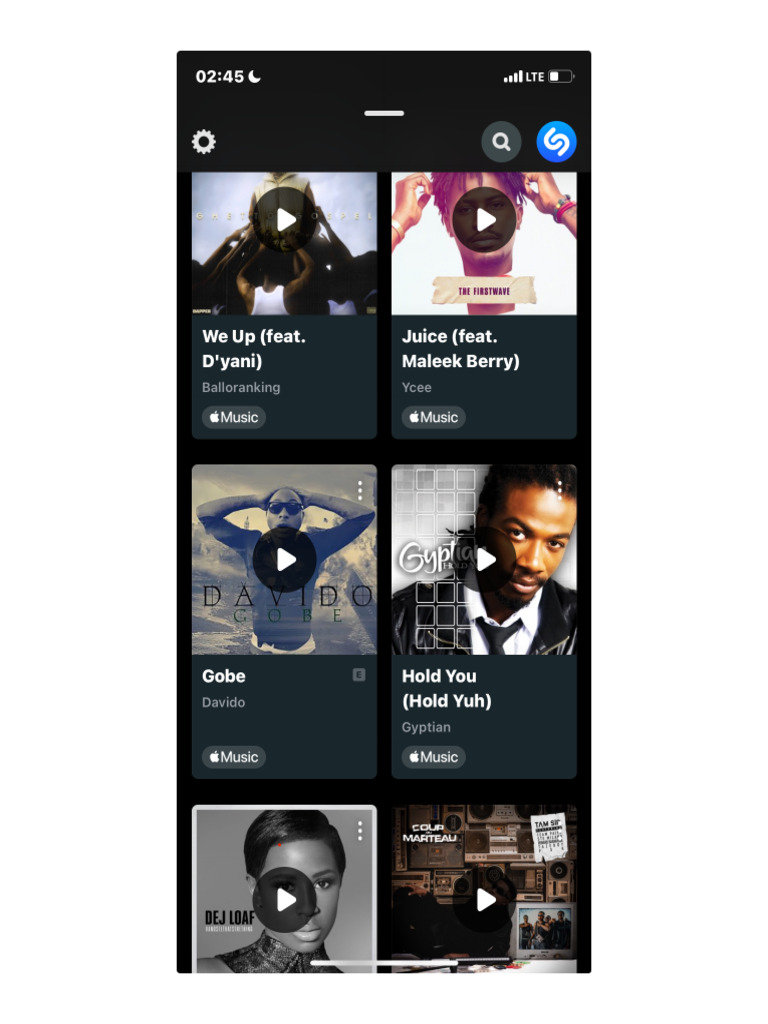The width and height of the screenshot is (768, 1024).
Task: Tap the blue Shazam button
Action: tap(556, 142)
